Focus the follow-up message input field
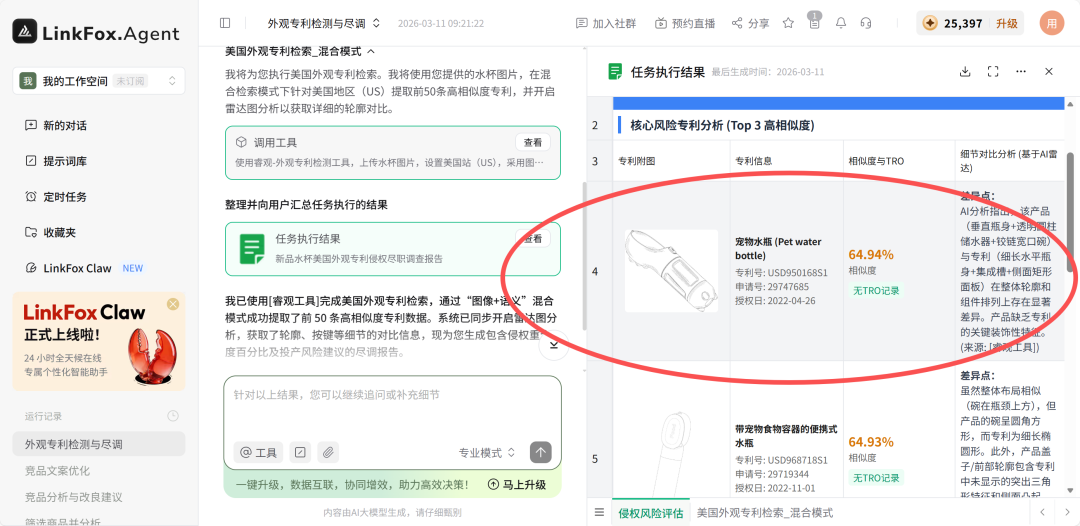1080x526 pixels. tap(393, 406)
